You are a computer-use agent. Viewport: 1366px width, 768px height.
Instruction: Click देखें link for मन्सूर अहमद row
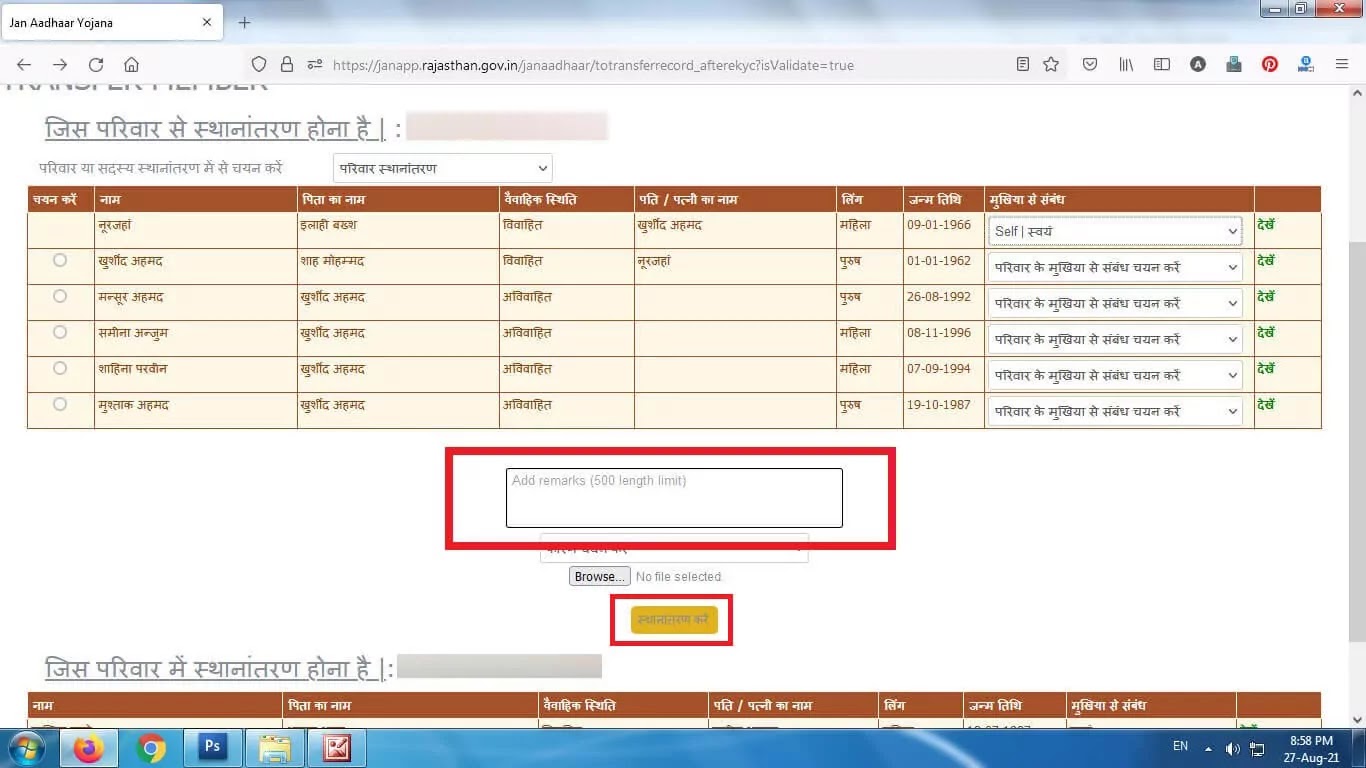1266,297
